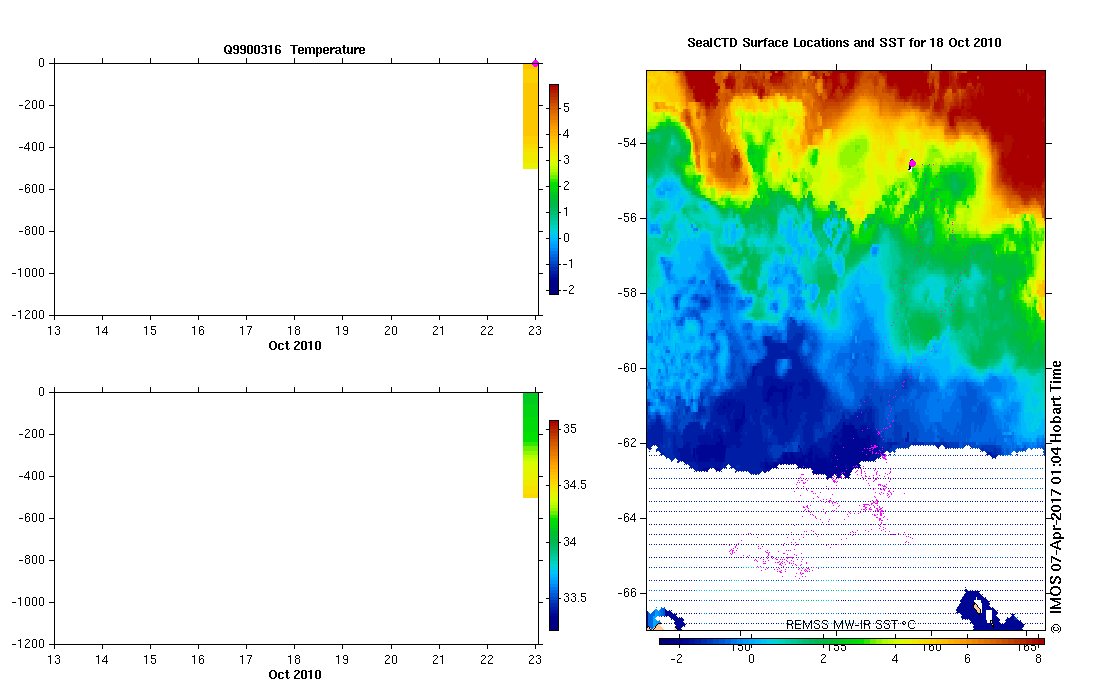Click the magenta triangle atop the temperature plot
Viewport: 1099px width, 700px height.
pyautogui.click(x=535, y=63)
